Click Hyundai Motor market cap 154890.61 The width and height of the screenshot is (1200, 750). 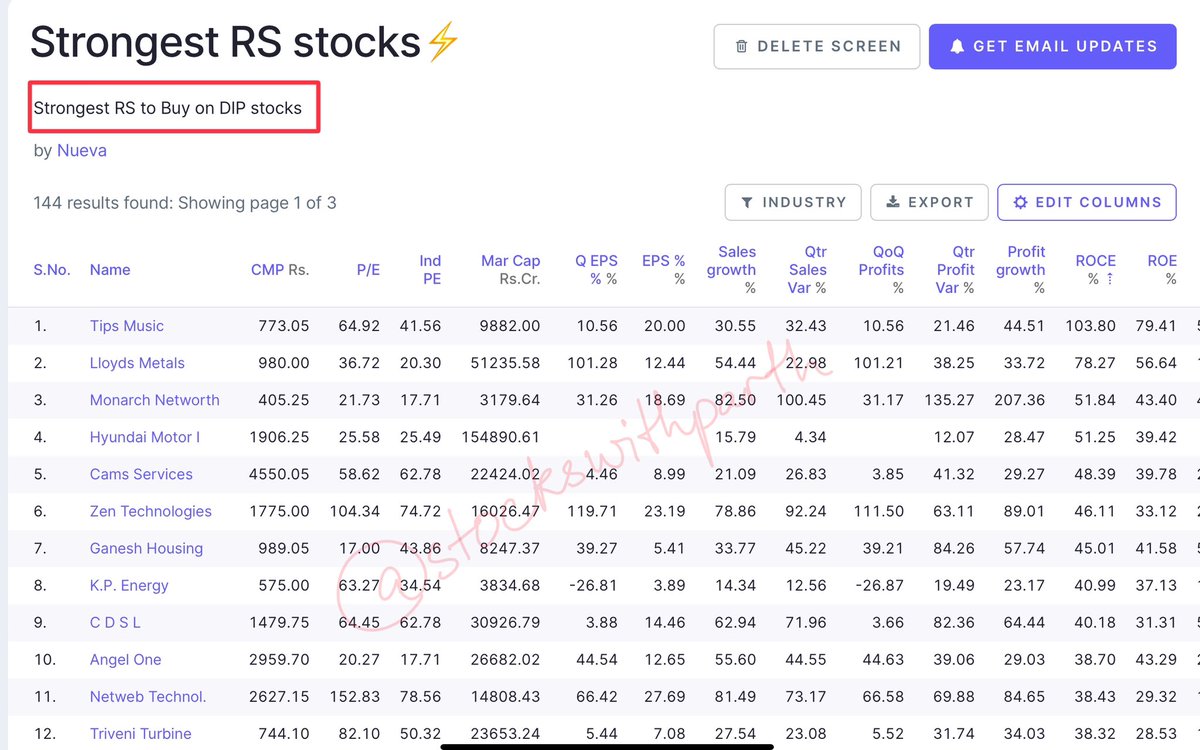coord(501,437)
